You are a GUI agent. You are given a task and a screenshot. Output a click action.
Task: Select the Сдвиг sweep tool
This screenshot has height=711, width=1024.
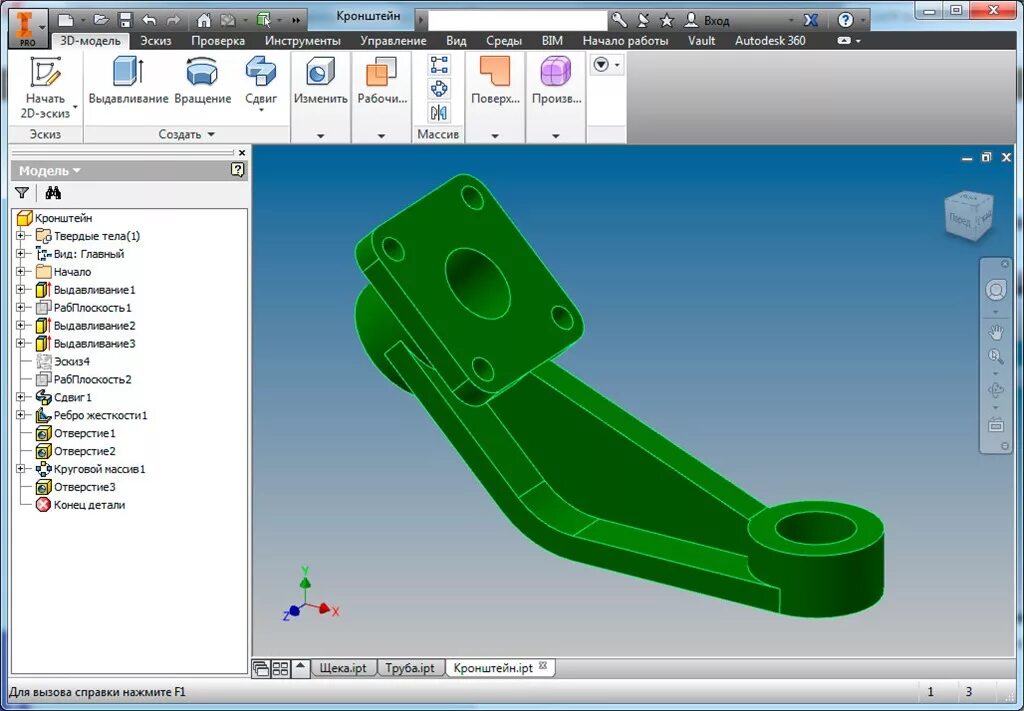(x=261, y=82)
